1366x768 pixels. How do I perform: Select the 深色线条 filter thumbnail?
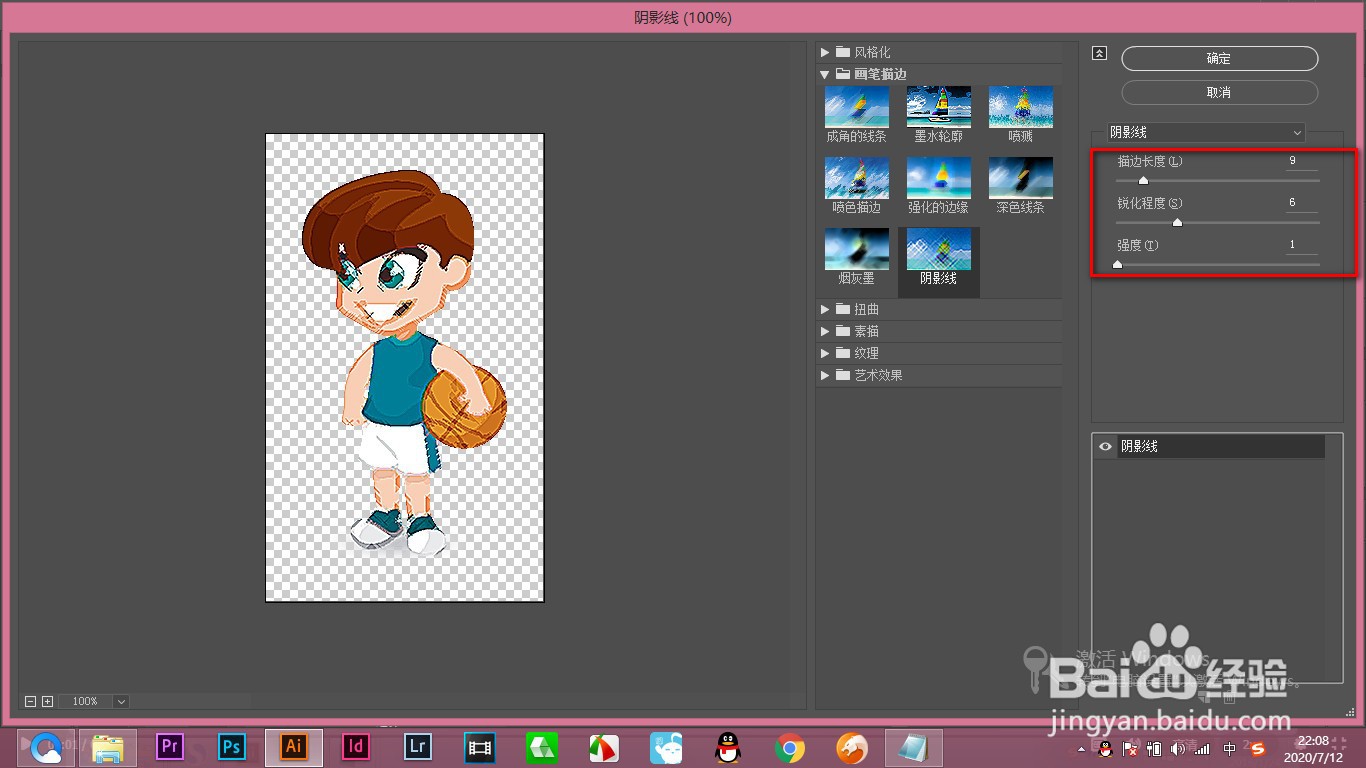tap(1020, 178)
